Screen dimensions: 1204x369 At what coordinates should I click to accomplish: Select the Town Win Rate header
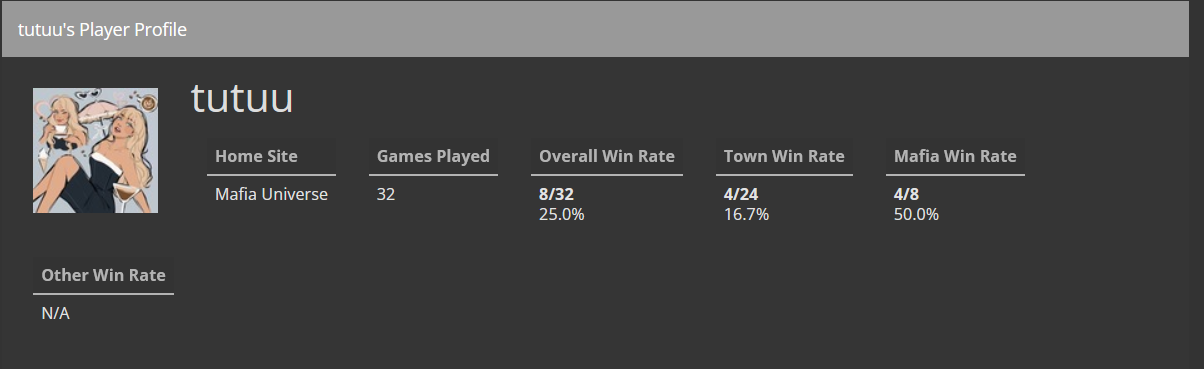coord(784,156)
